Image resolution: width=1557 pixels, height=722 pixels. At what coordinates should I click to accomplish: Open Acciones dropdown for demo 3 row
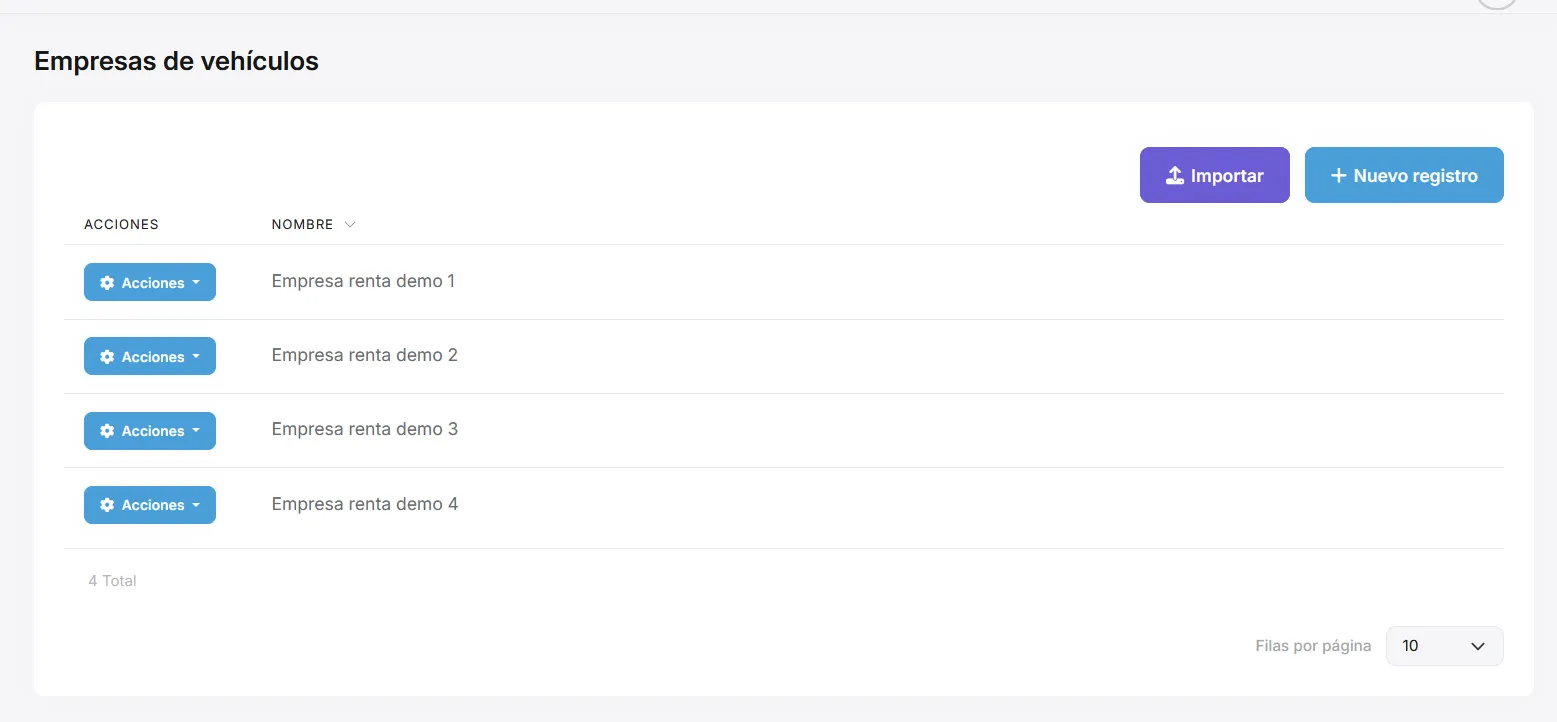pos(150,431)
